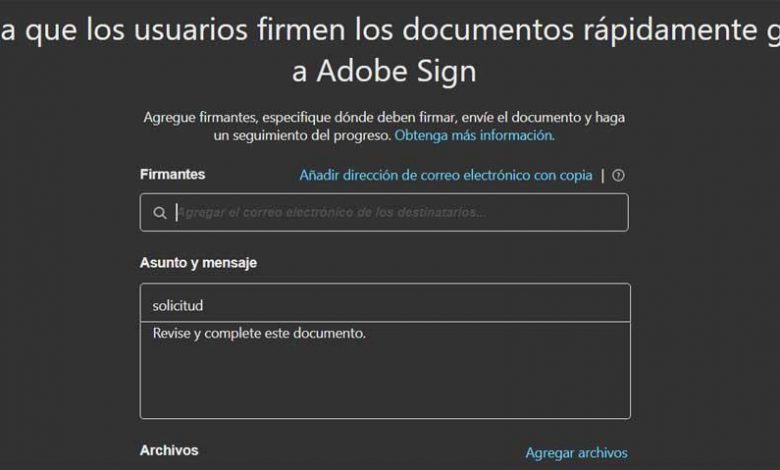Click the 'usuarios firmen los documentos' heading text
Viewport: 780px width, 470px height.
tap(354, 29)
